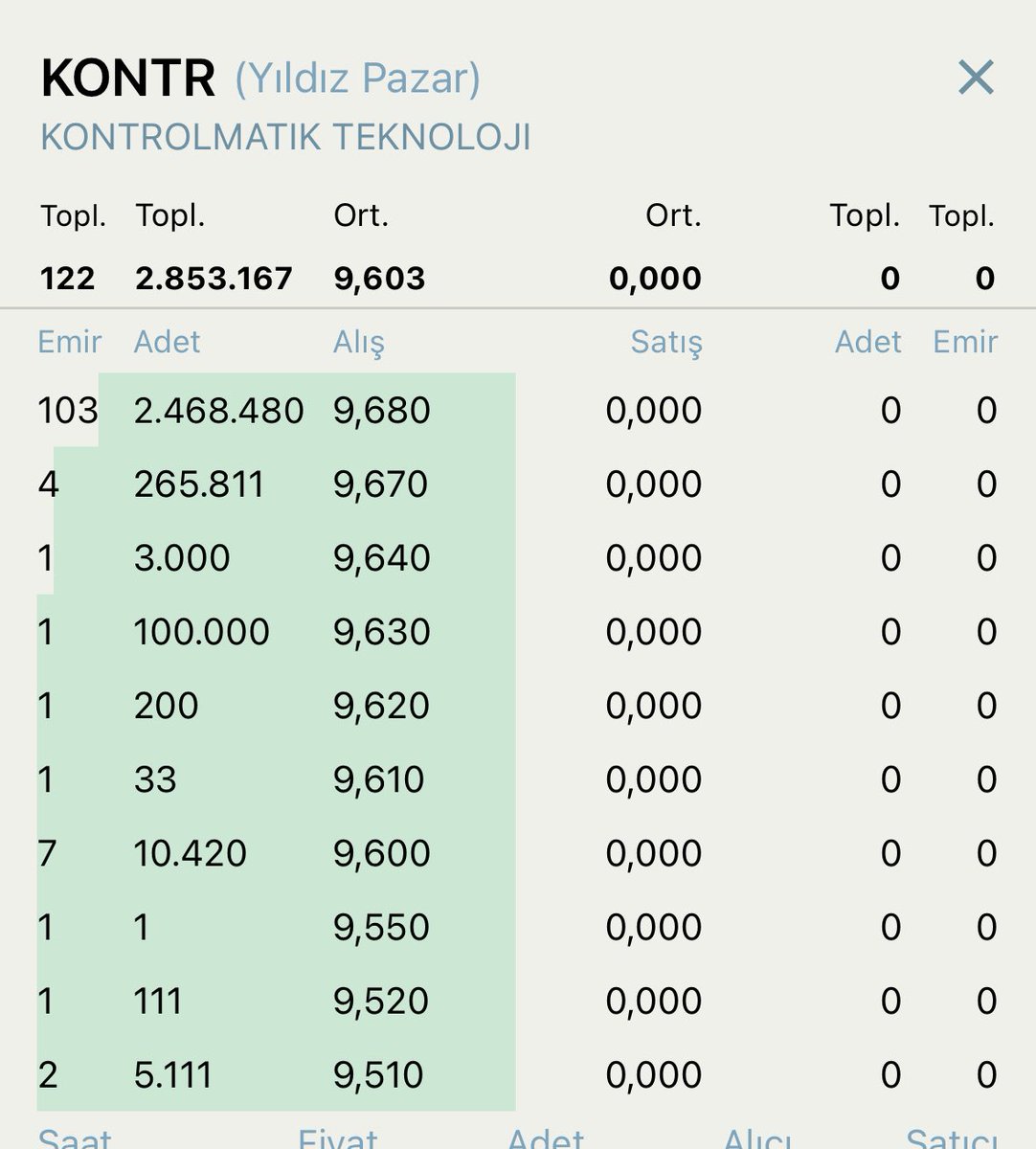
Task: Select order count 103
Action: point(68,411)
